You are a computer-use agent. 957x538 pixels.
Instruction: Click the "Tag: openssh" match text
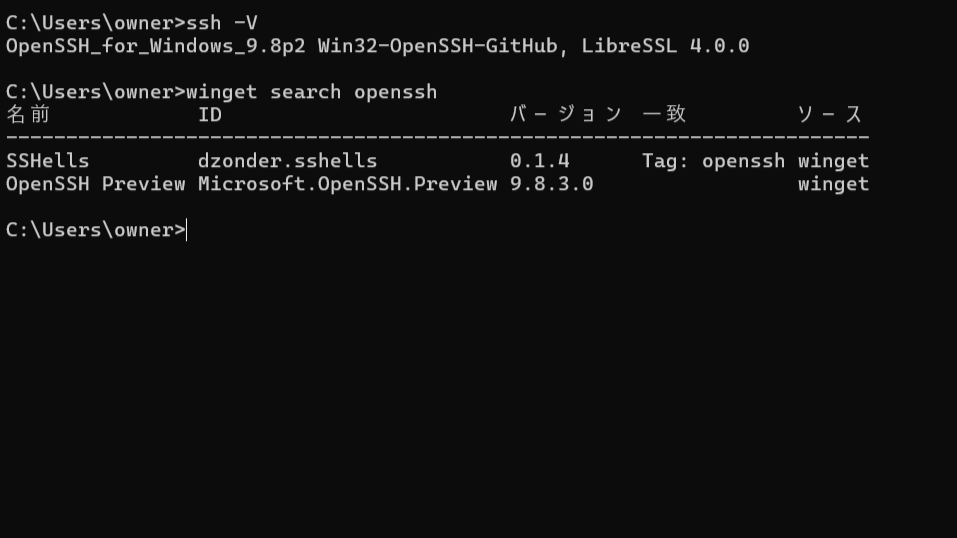click(x=713, y=161)
